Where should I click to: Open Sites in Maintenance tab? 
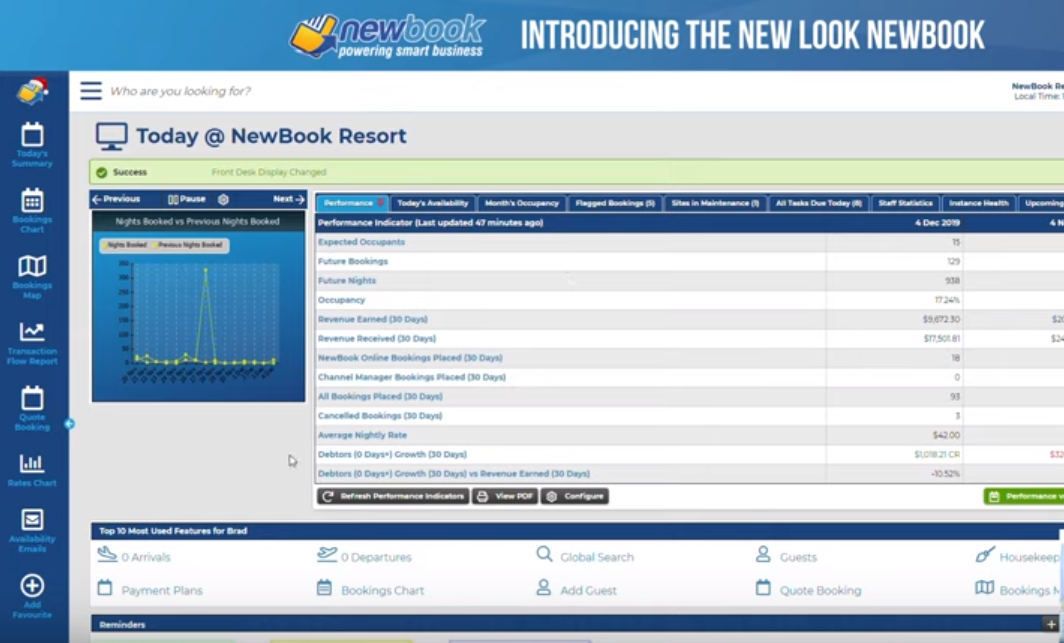(715, 203)
